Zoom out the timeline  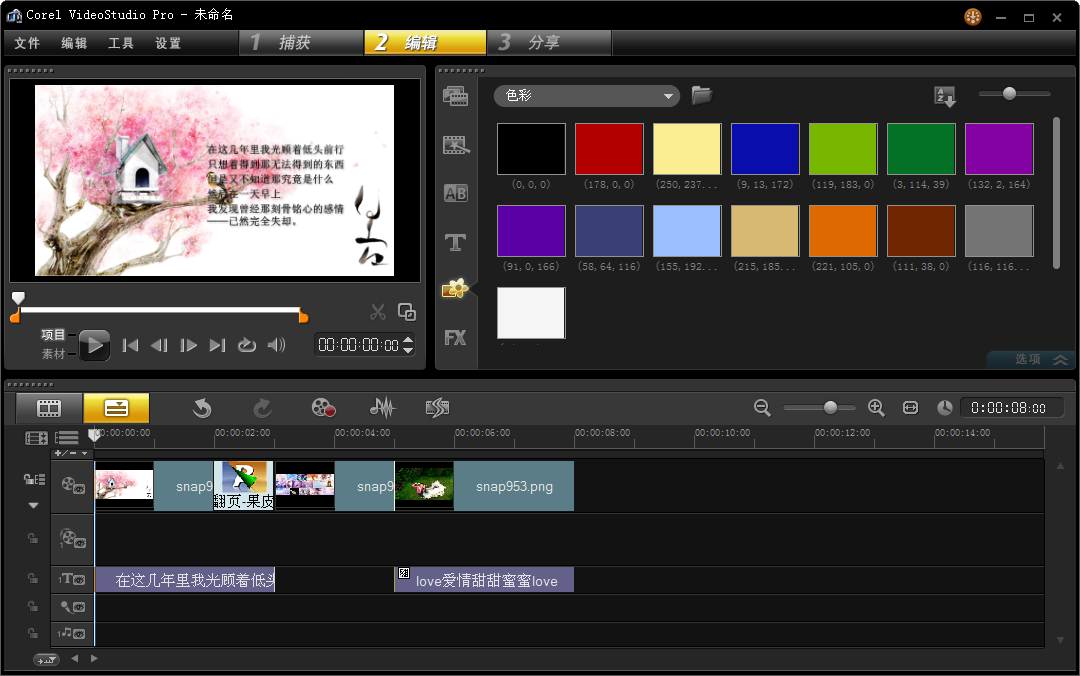762,408
